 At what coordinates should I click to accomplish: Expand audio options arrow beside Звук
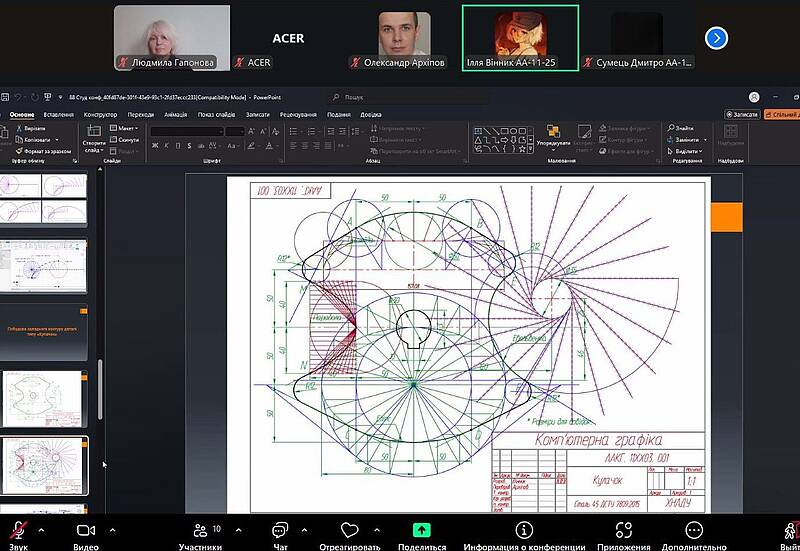(x=44, y=529)
